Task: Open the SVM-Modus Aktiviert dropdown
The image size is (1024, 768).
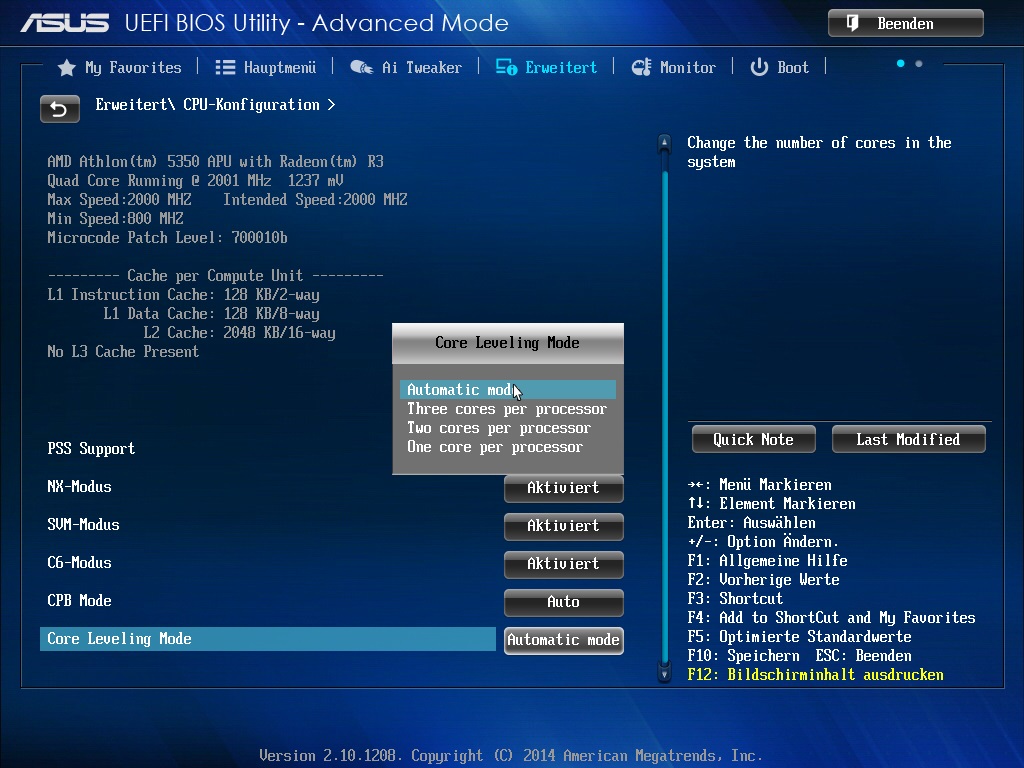Action: [564, 526]
